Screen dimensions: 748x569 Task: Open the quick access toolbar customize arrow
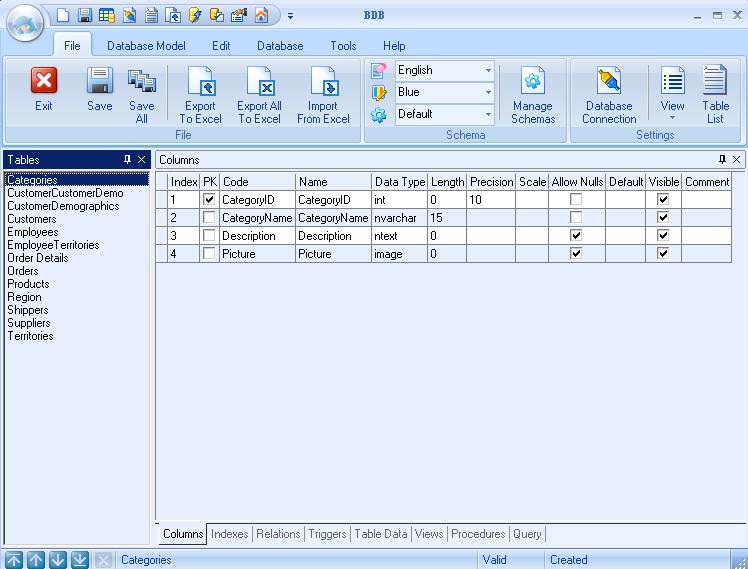pyautogui.click(x=290, y=16)
